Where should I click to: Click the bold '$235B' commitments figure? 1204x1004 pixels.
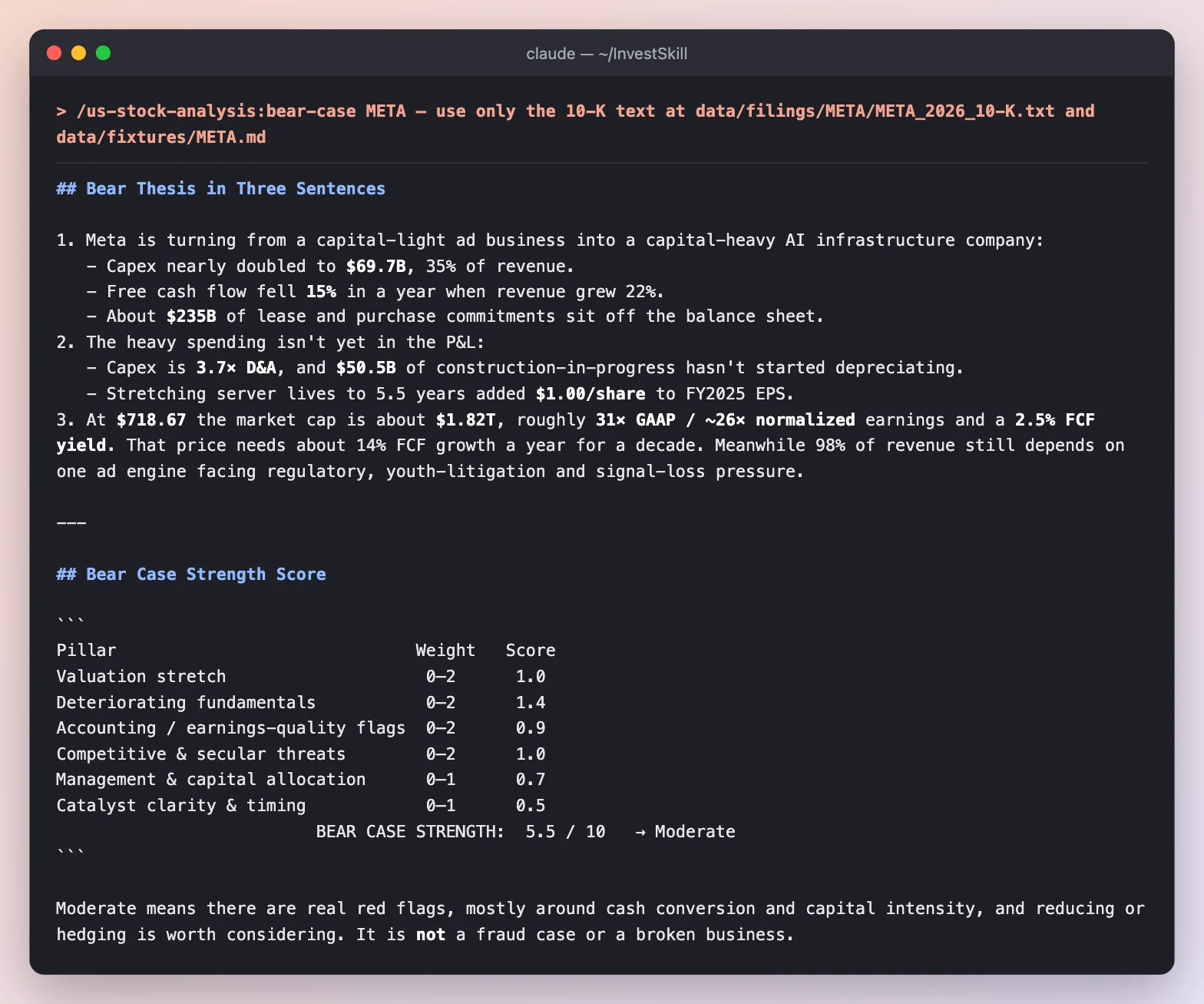191,316
